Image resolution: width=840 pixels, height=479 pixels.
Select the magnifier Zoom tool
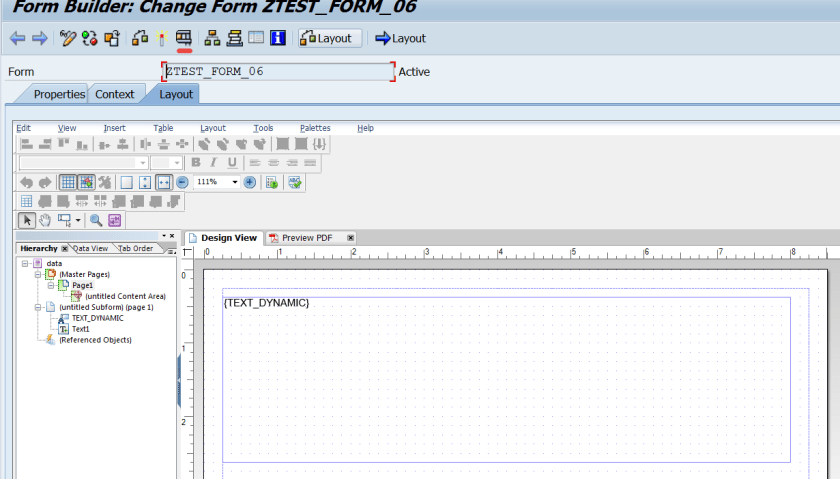(97, 220)
